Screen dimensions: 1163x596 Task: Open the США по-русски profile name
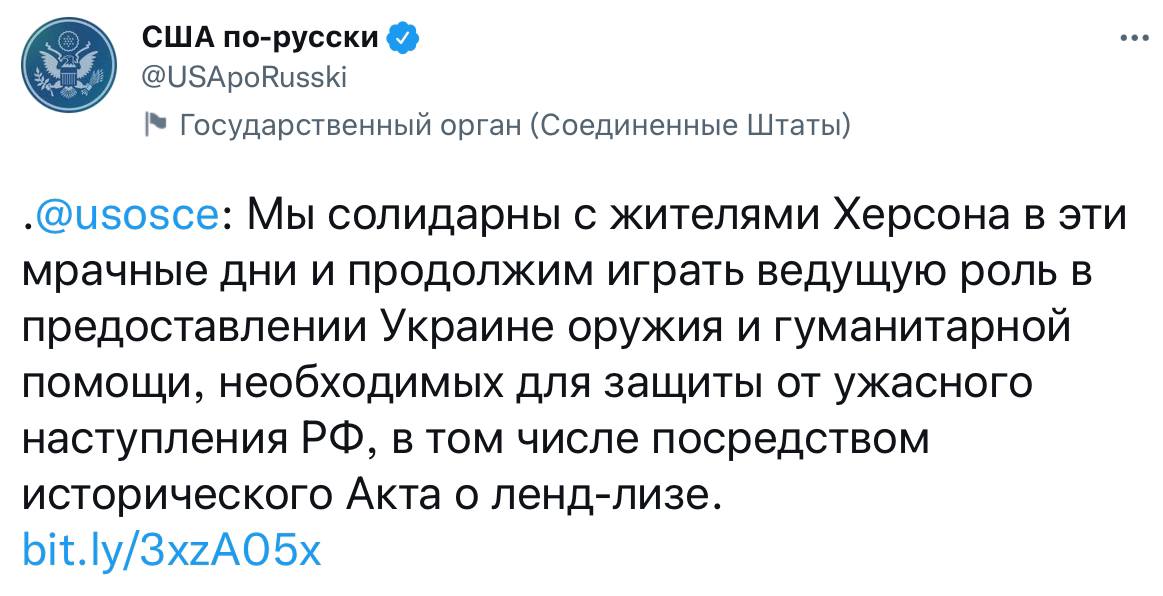point(260,39)
